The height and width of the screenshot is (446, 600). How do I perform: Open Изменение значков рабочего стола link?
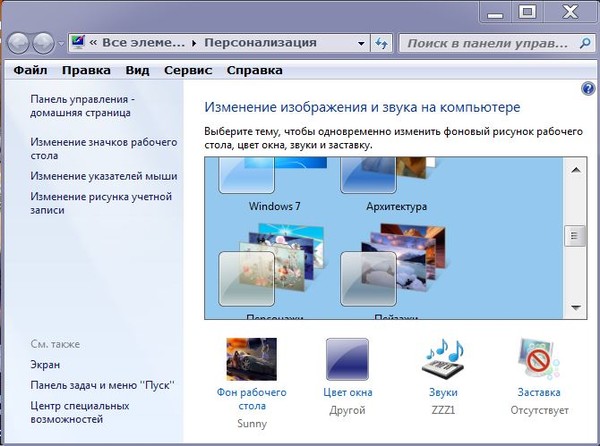pos(103,149)
